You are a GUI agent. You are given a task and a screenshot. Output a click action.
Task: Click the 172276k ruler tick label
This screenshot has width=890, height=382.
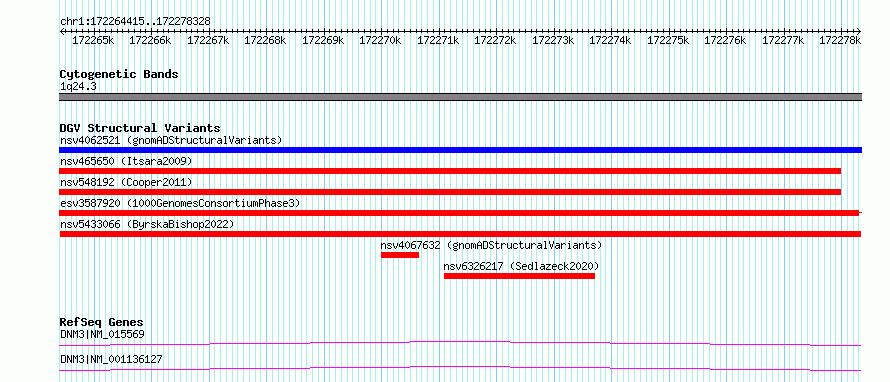coord(725,41)
